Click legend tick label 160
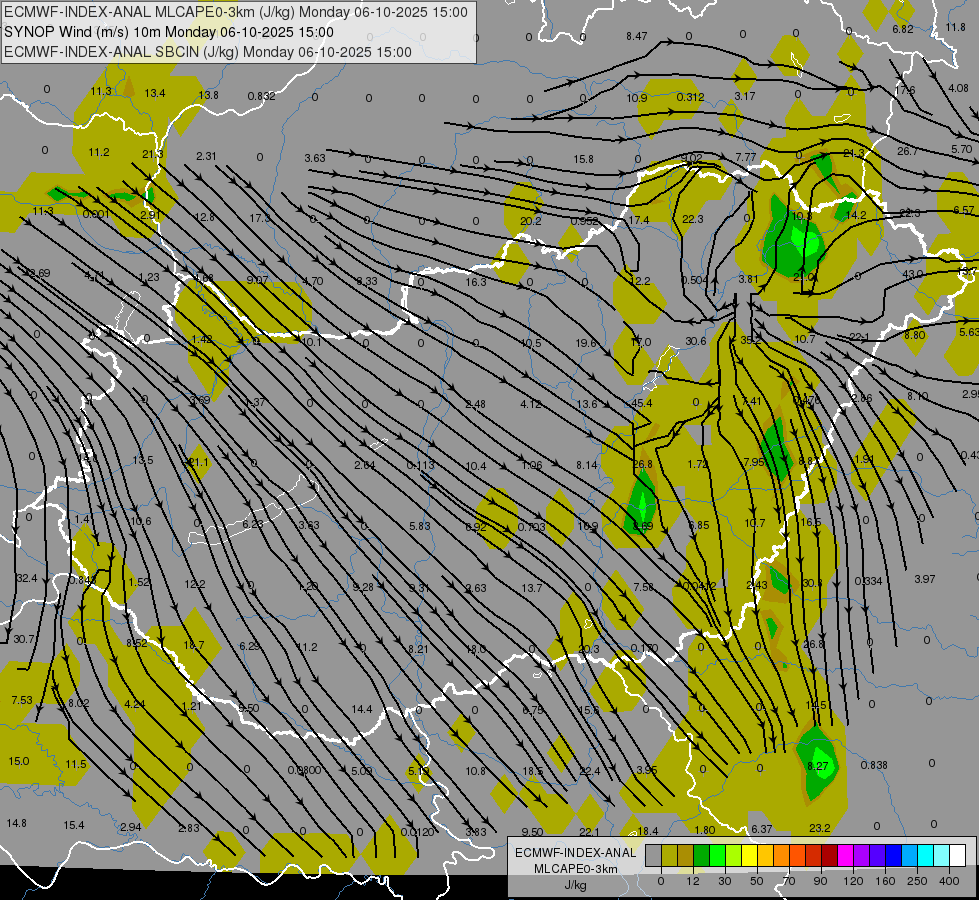 (x=885, y=881)
